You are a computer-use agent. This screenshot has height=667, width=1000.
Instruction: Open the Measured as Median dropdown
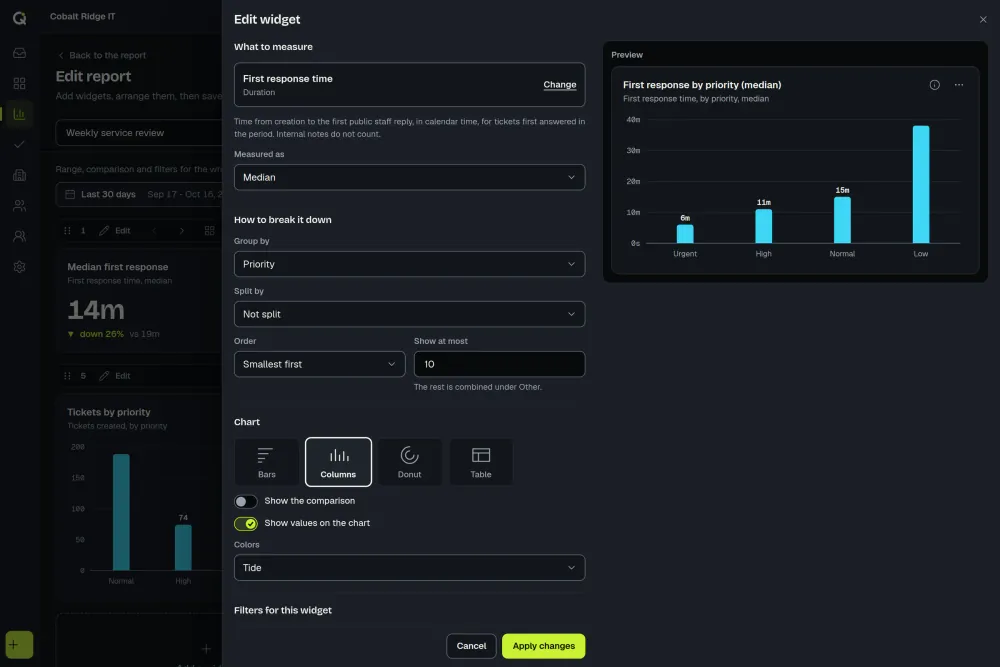click(409, 177)
